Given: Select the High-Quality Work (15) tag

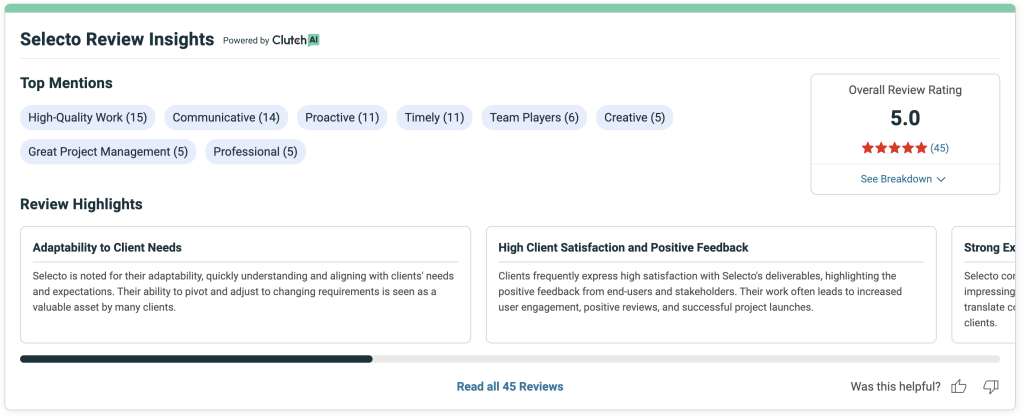Looking at the screenshot, I should pyautogui.click(x=87, y=118).
